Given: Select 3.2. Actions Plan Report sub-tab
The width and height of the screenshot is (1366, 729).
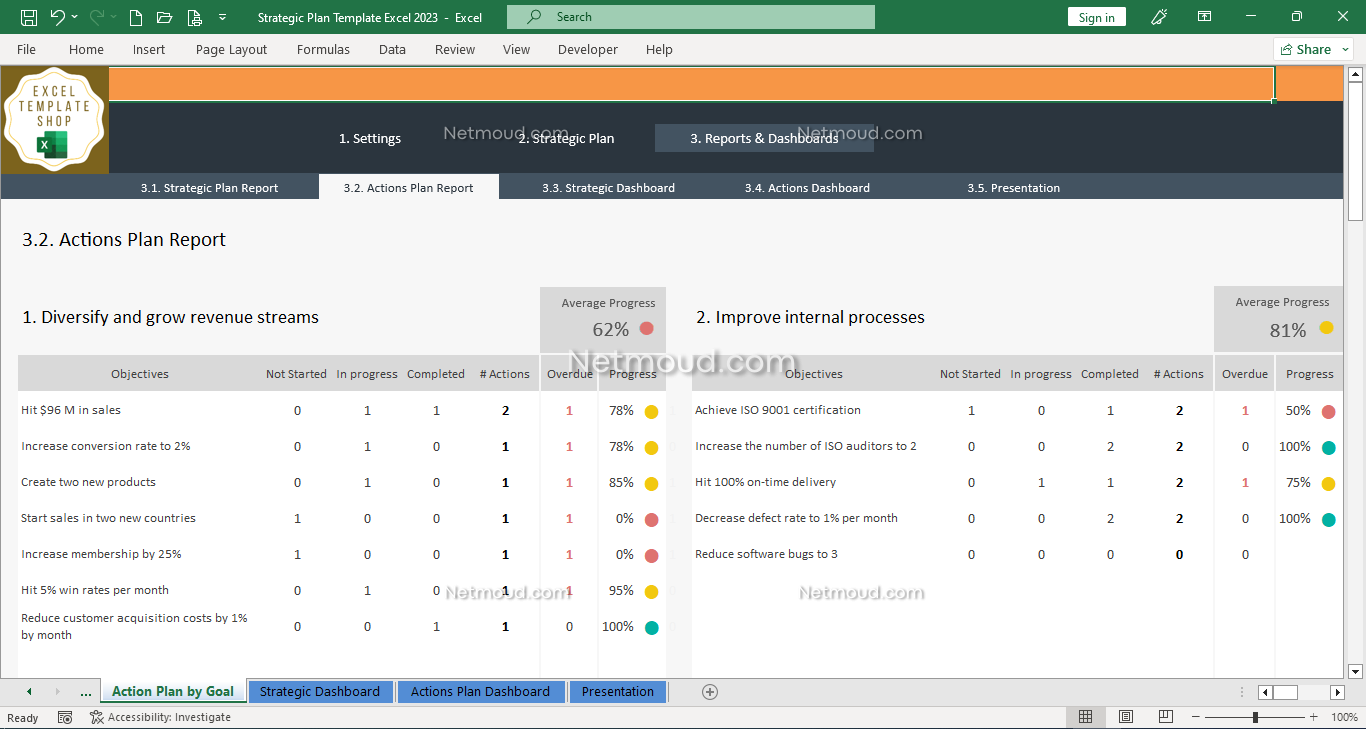Looking at the screenshot, I should point(408,187).
